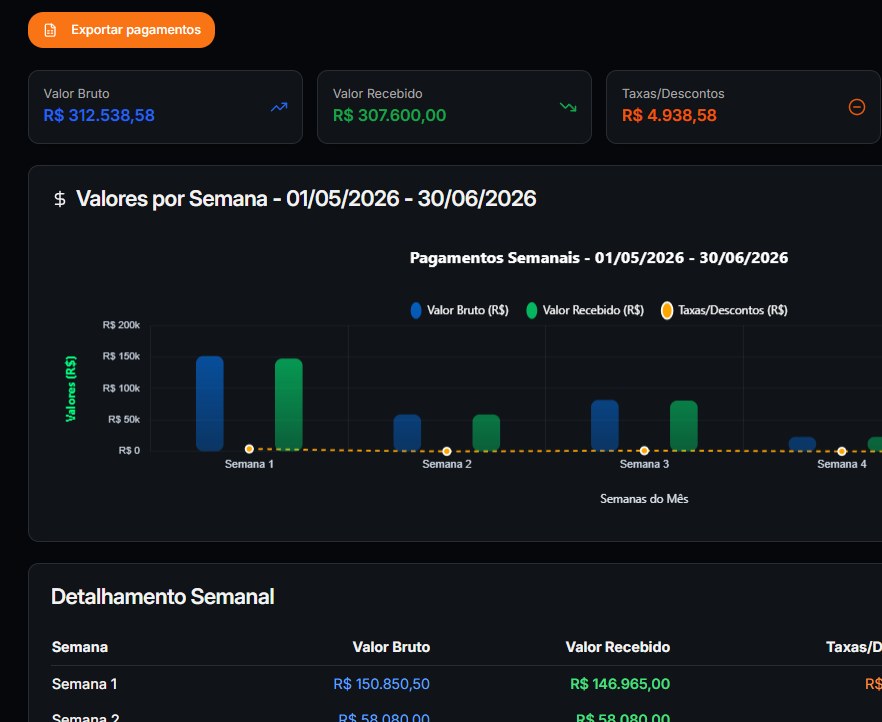
Task: Click the blue Semana 1 Valor Bruto bar
Action: [x=210, y=403]
